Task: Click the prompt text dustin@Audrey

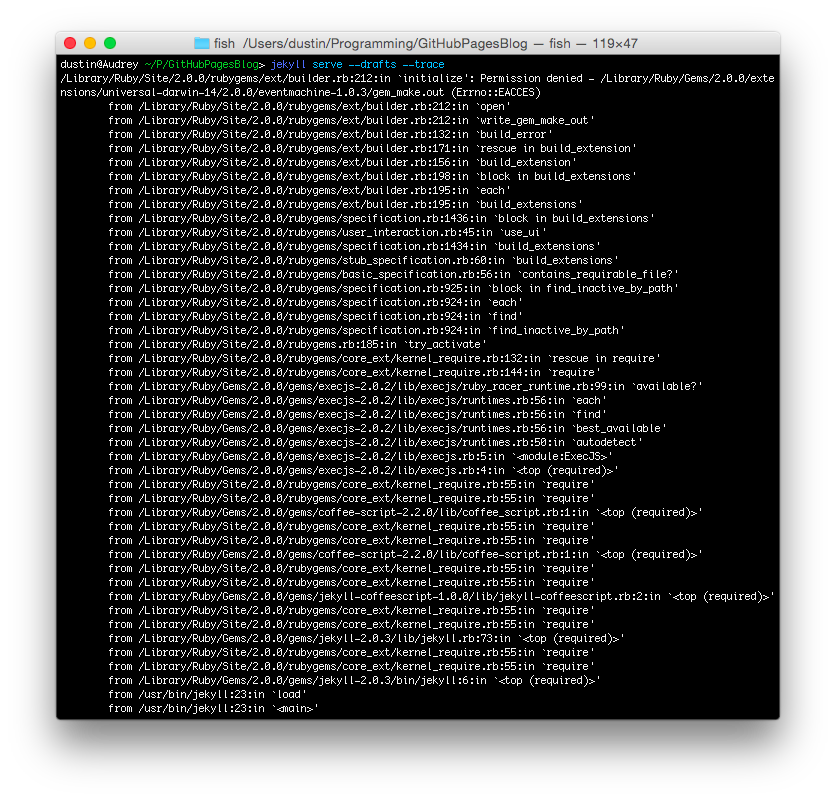Action: pyautogui.click(x=99, y=65)
